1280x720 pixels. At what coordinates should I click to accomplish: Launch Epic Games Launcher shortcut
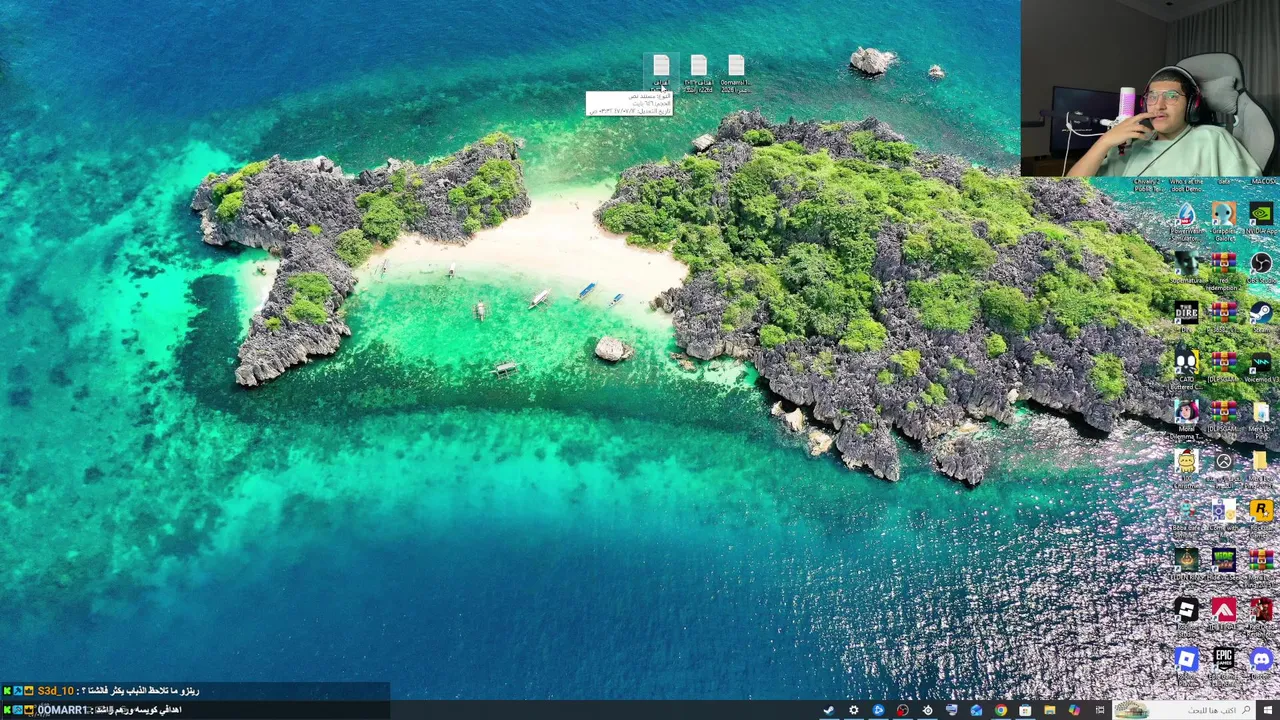click(x=1224, y=660)
